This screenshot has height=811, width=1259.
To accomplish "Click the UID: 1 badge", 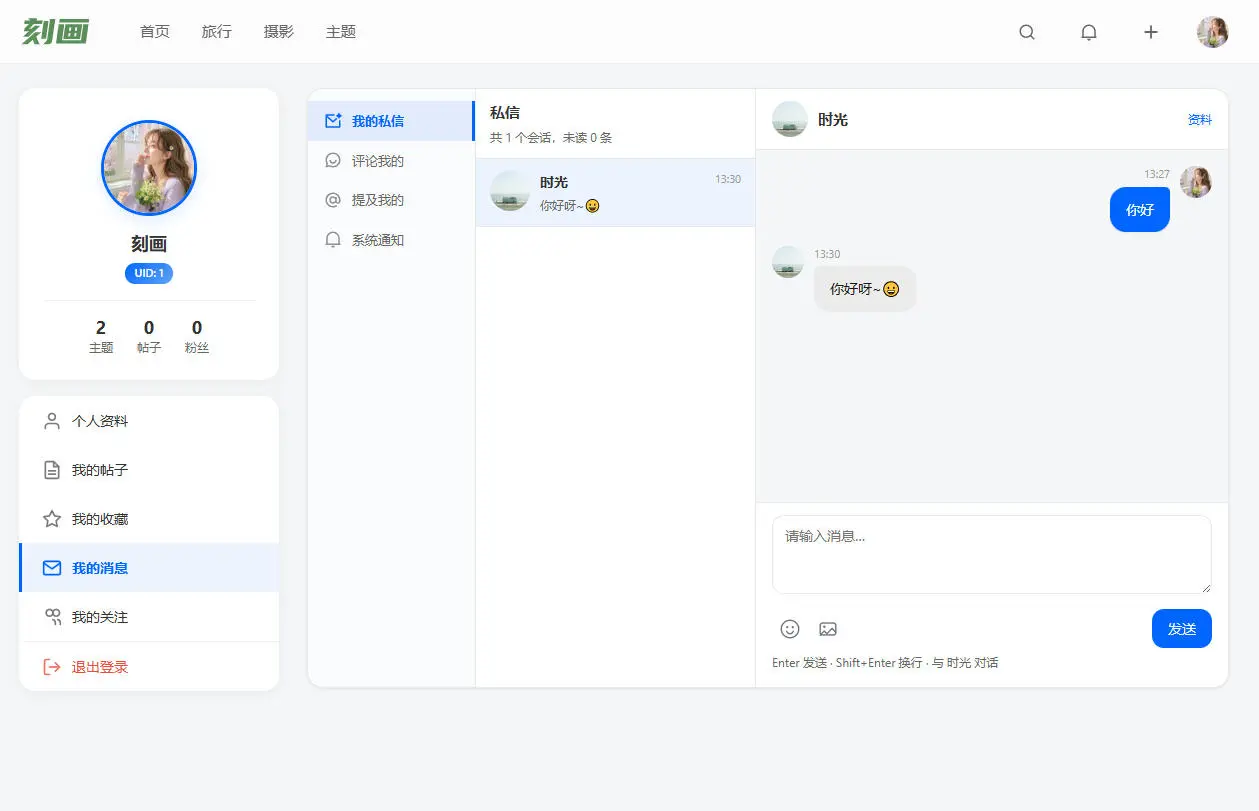I will tap(149, 273).
